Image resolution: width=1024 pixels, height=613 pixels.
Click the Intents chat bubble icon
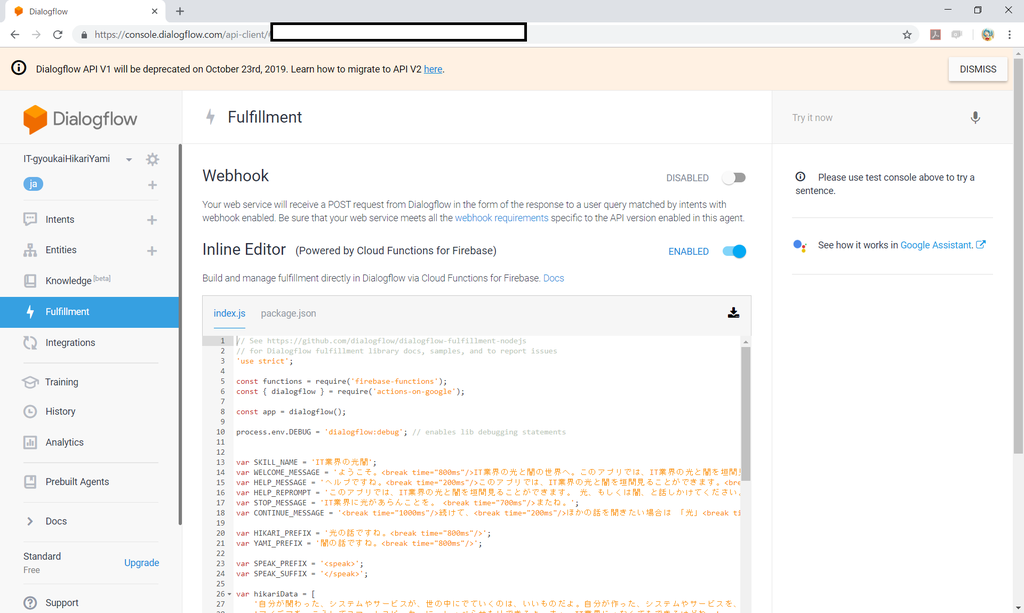(30, 219)
